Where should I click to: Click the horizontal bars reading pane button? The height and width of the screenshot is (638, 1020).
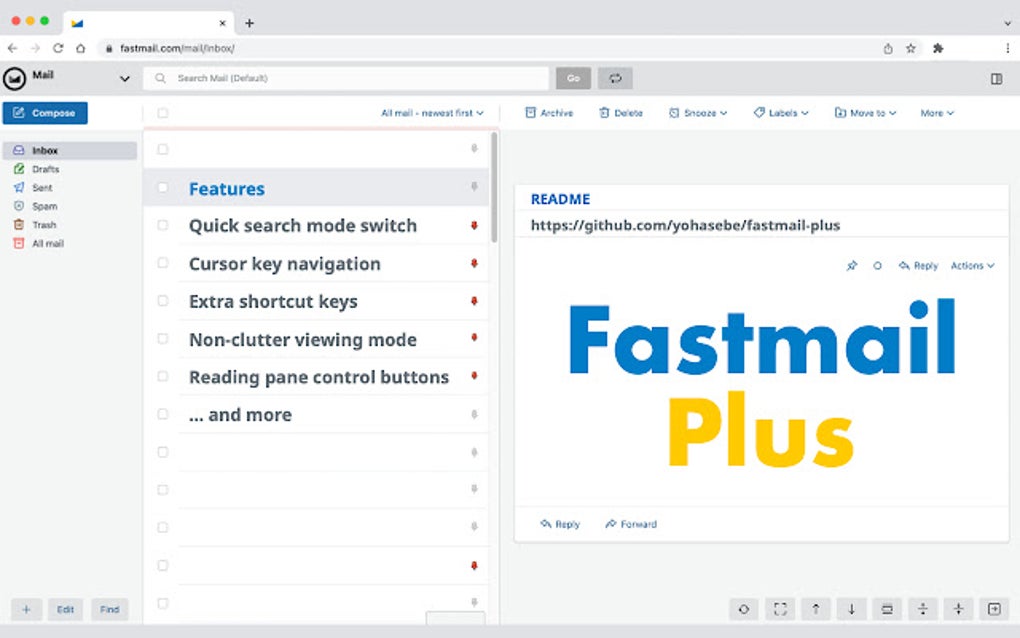coord(887,609)
